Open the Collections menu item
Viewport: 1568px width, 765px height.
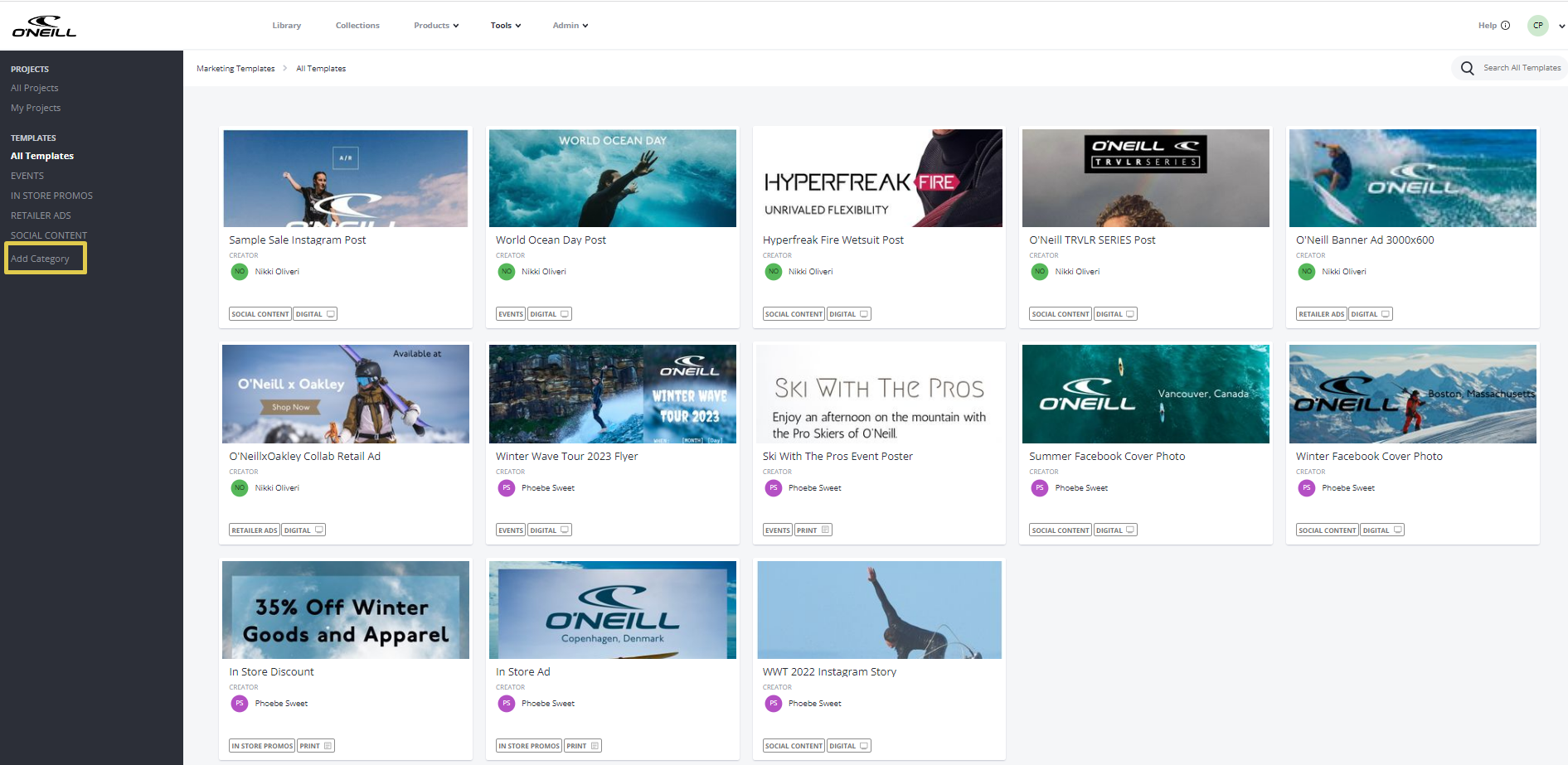357,26
